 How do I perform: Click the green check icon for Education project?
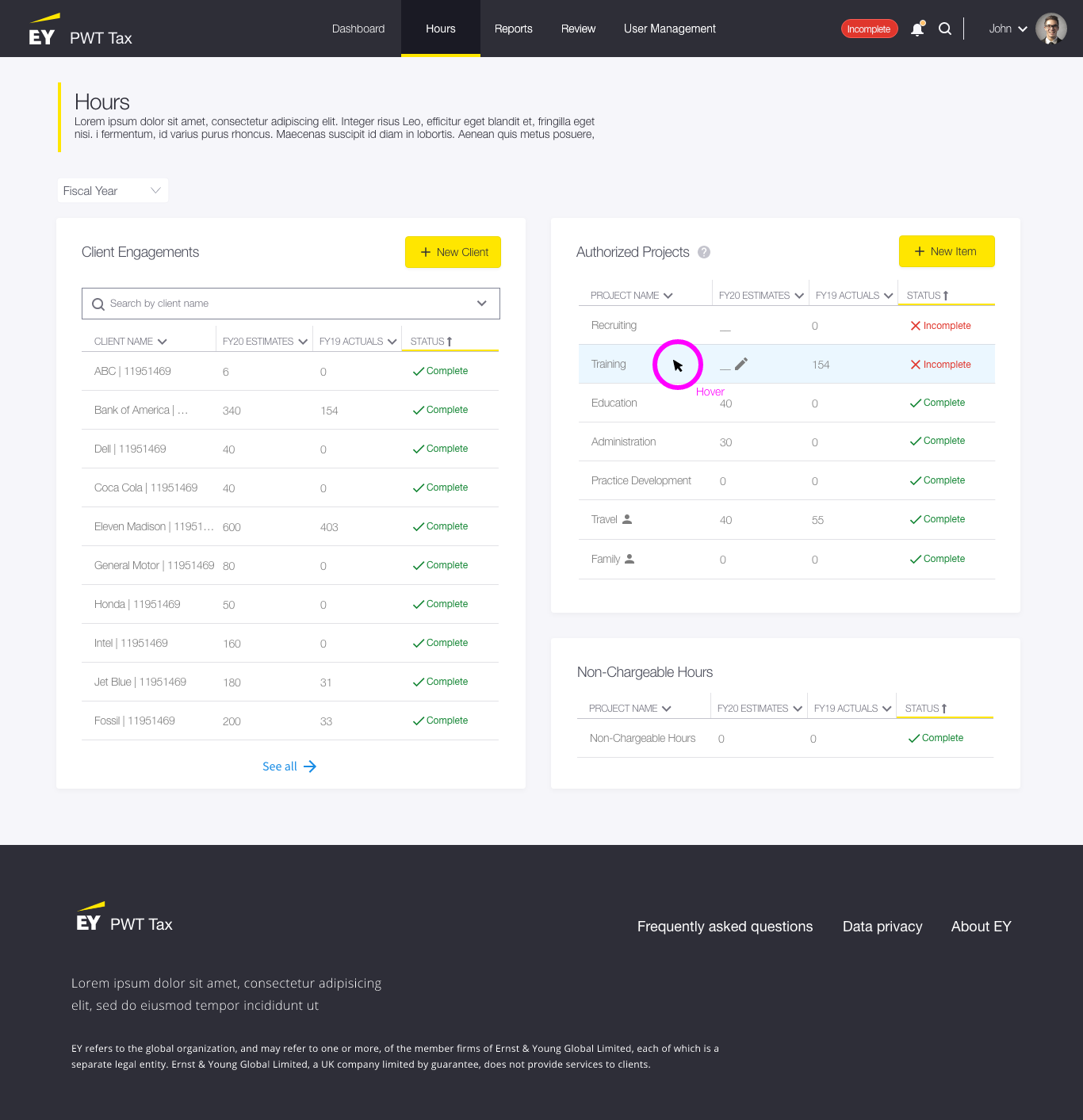point(916,403)
